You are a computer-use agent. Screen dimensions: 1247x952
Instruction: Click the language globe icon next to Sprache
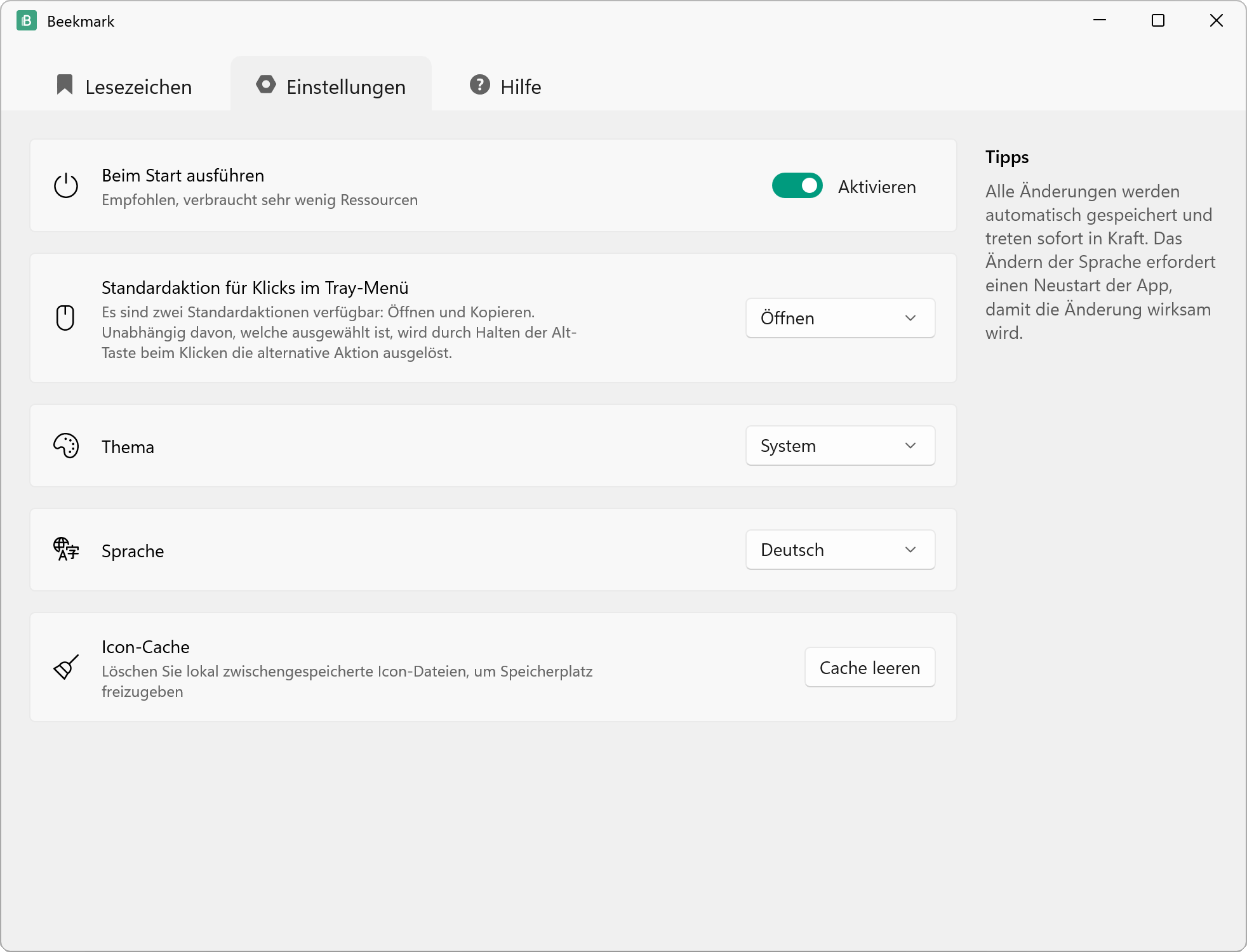(66, 550)
